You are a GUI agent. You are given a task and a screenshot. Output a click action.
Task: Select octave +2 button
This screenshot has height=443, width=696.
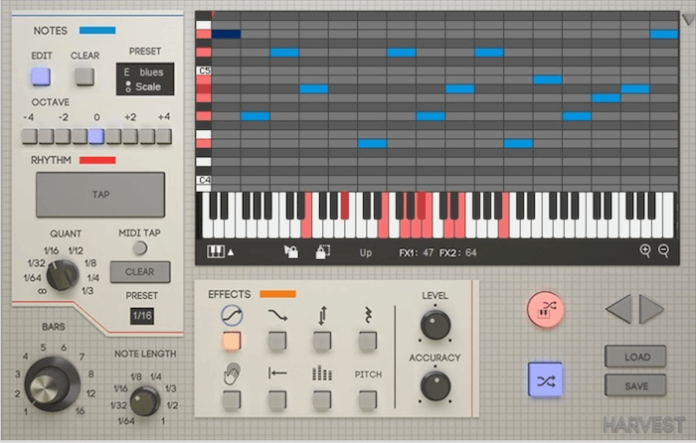tap(130, 136)
